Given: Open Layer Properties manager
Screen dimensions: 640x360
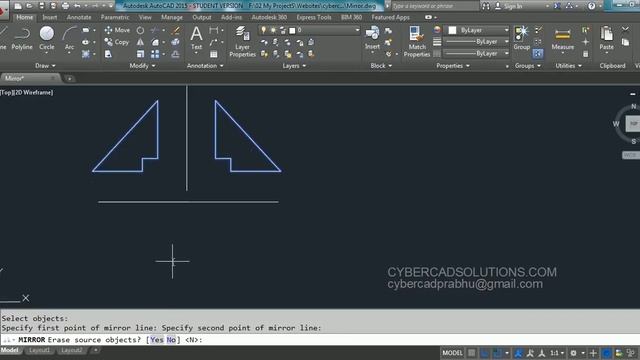Looking at the screenshot, I should pos(242,42).
